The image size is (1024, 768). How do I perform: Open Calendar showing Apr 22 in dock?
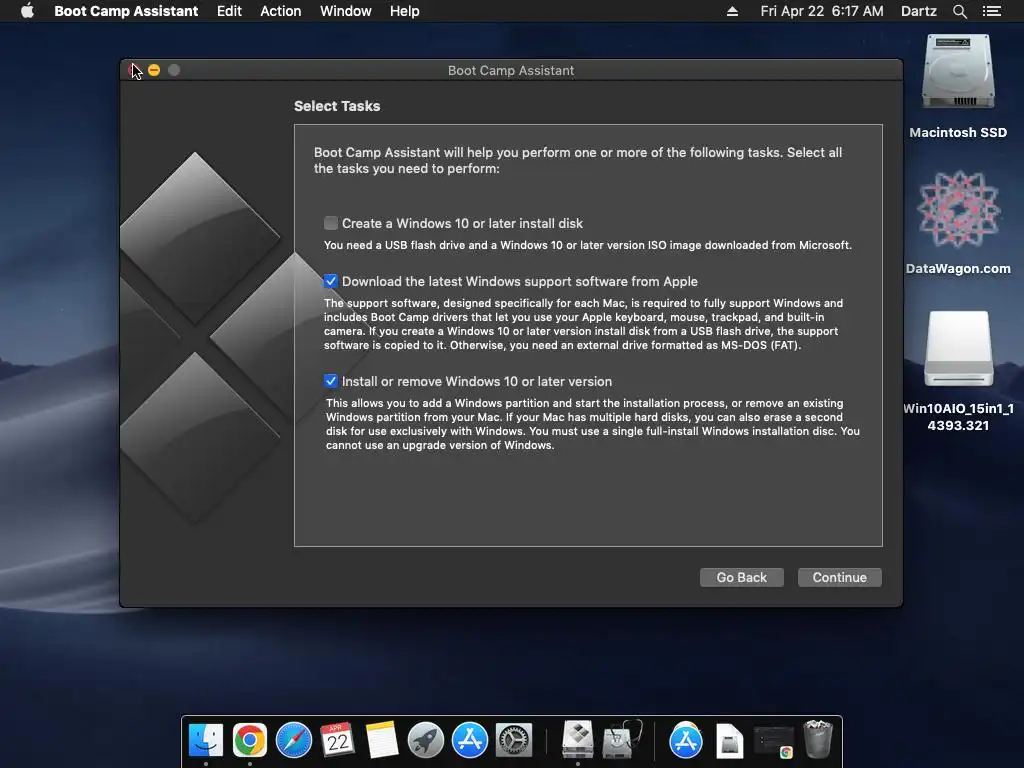(338, 740)
